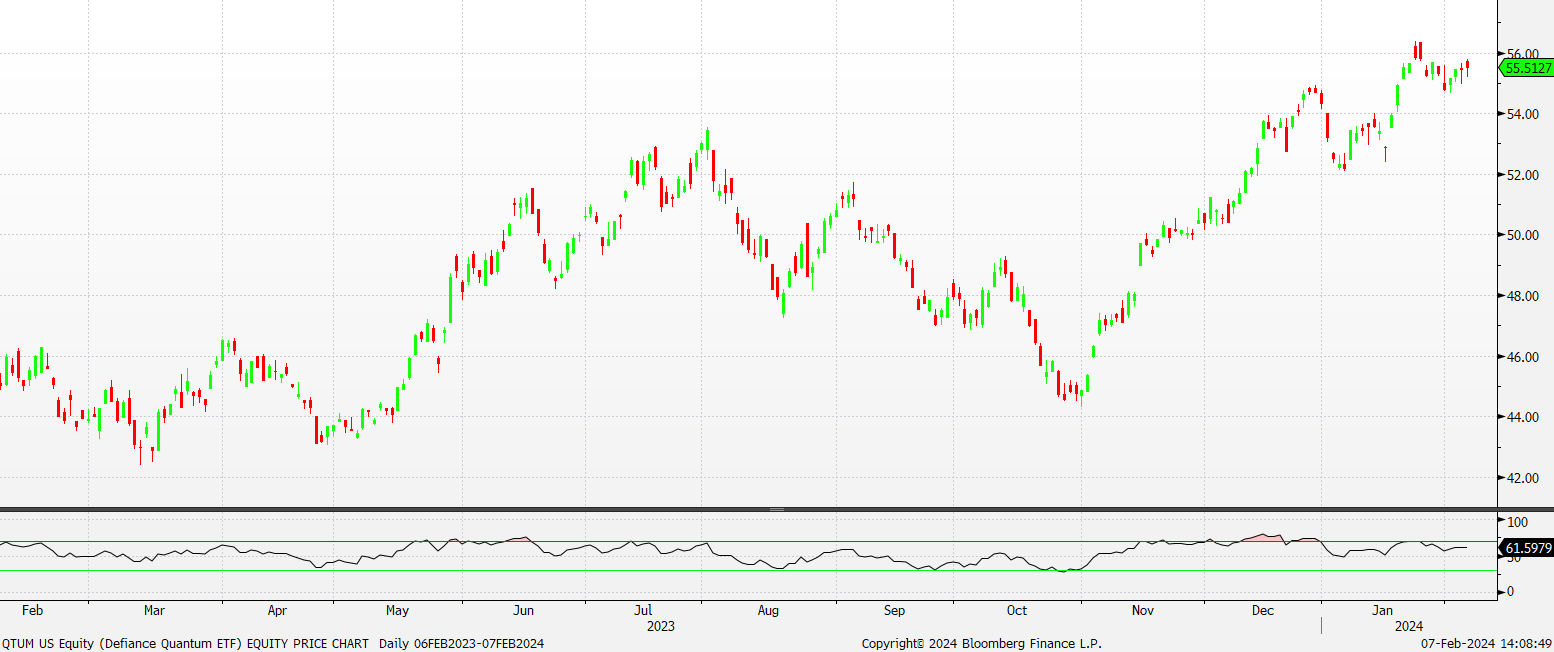Click the Sep month label

(x=894, y=610)
